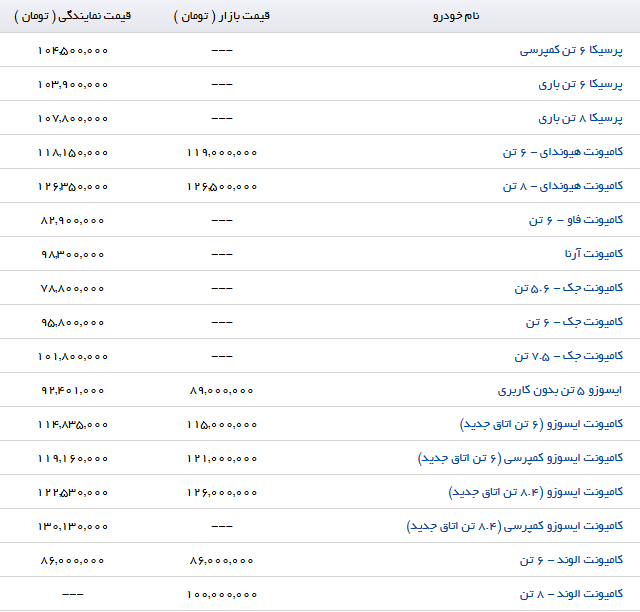Select market price ۱۲۱,۰۰۰,۰۰۰
640x612 pixels.
click(222, 458)
